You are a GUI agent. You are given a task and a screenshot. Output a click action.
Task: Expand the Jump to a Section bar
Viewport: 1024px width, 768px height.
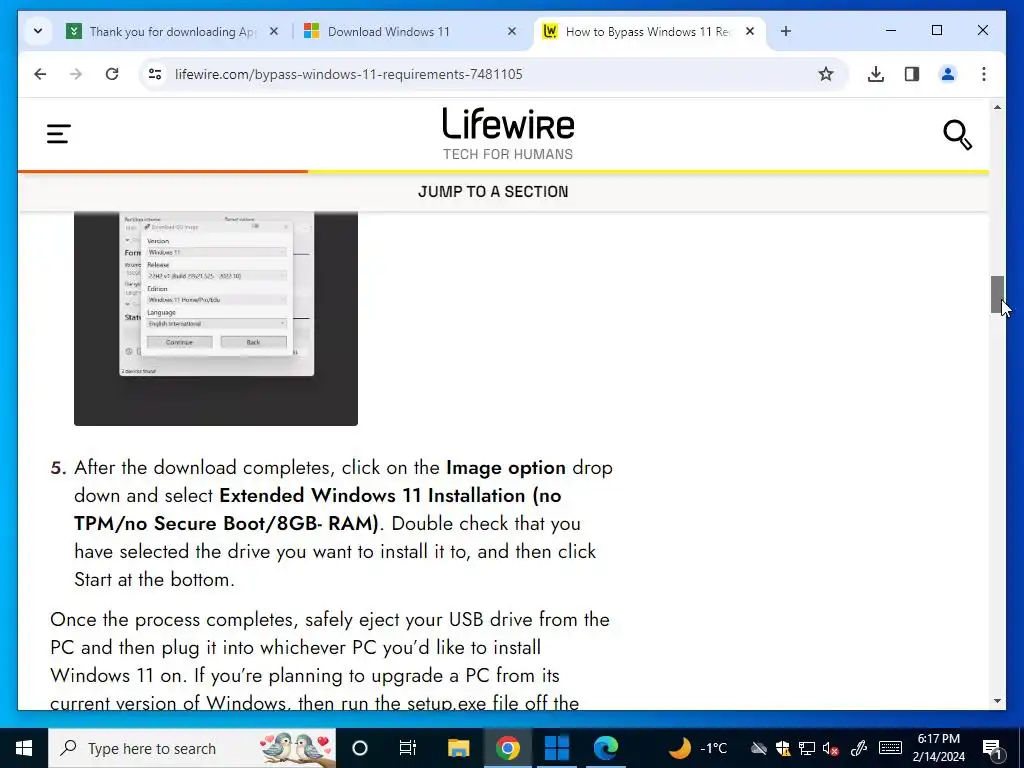coord(494,191)
